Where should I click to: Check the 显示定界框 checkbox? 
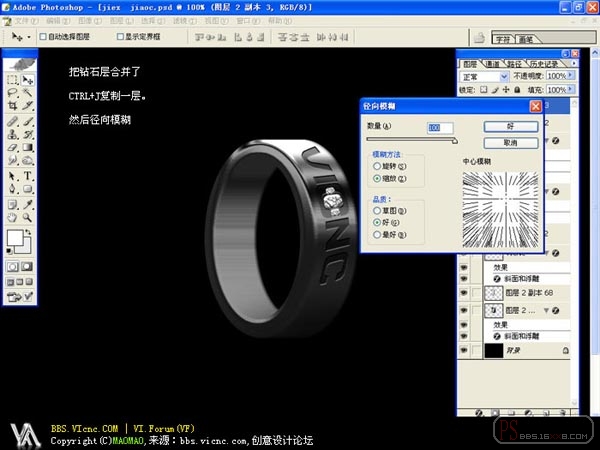(120, 37)
